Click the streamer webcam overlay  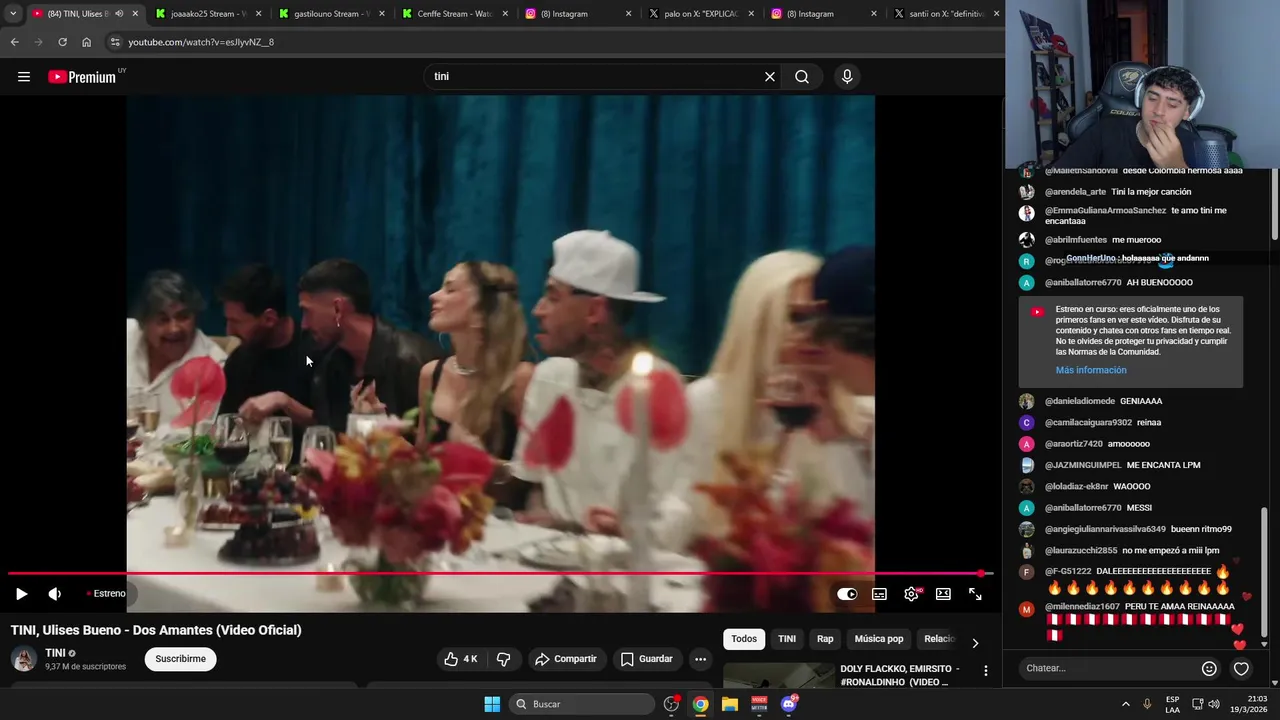coord(1142,84)
